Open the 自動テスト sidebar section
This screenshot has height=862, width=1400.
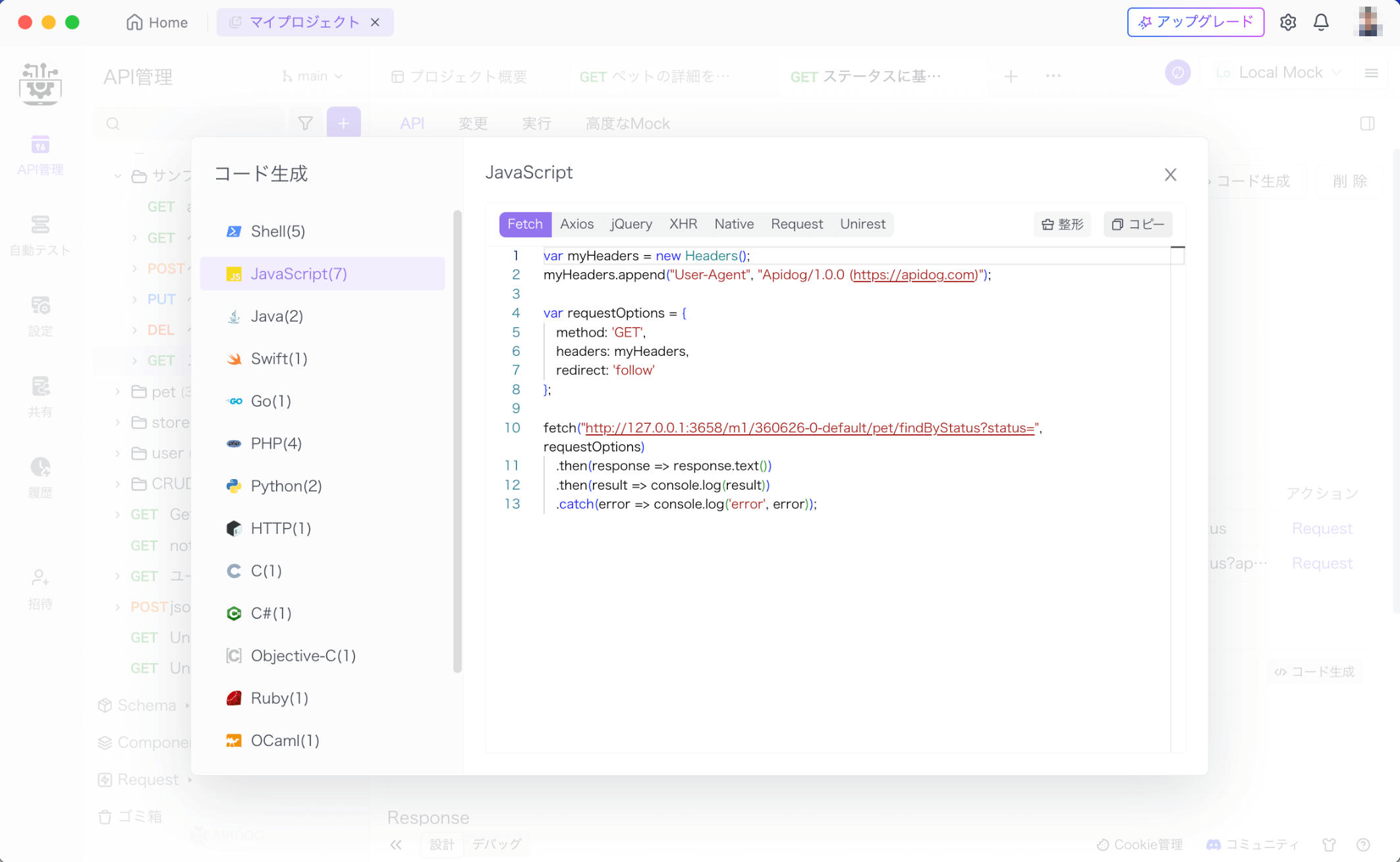[x=40, y=235]
